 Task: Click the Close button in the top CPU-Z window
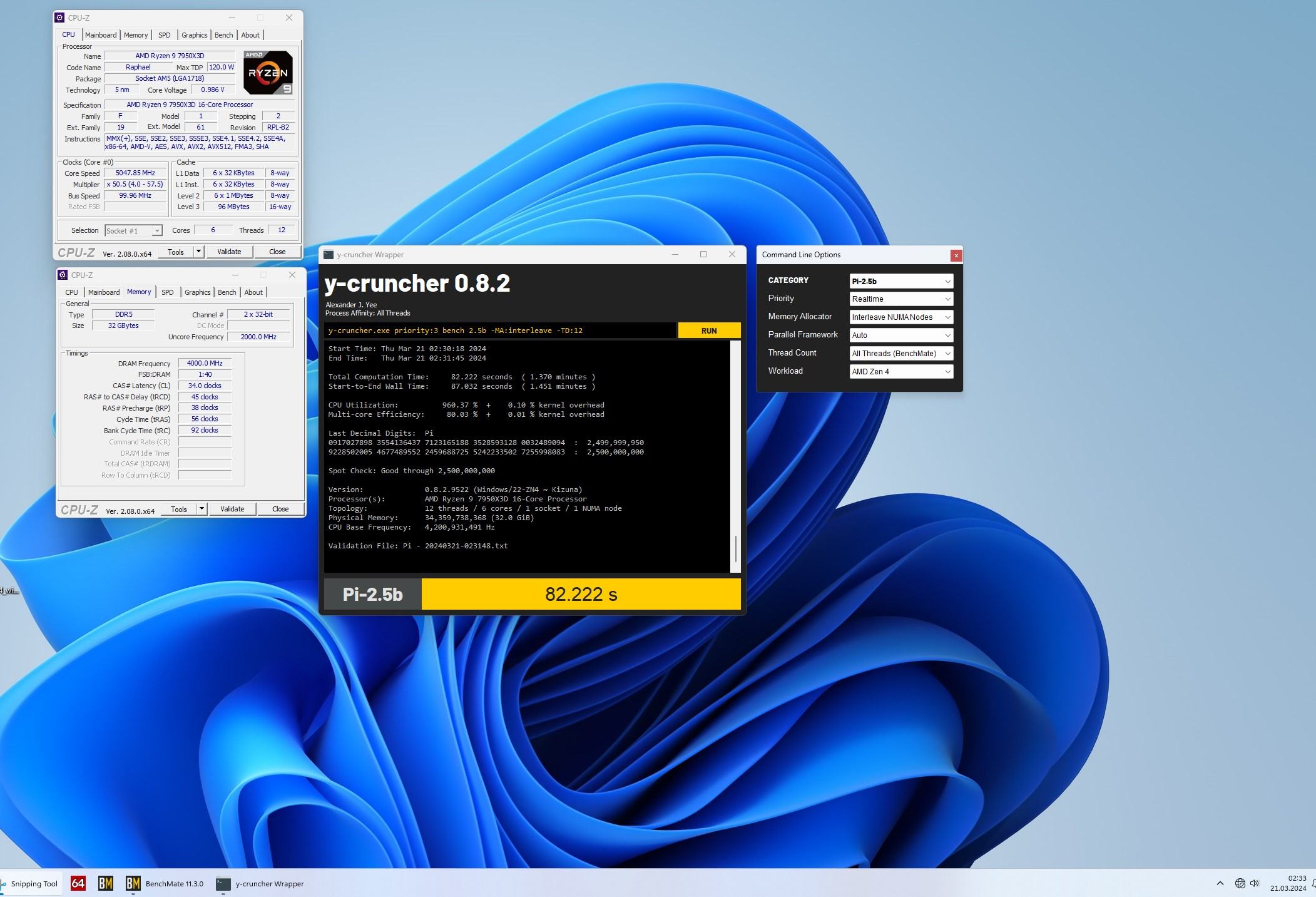[277, 252]
